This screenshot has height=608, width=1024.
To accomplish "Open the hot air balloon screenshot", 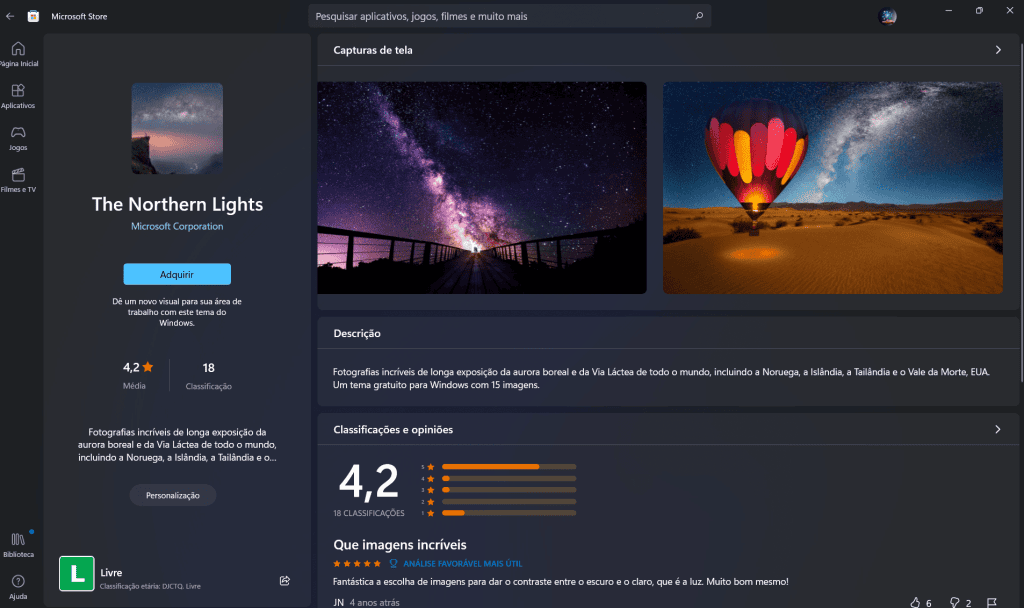I will (x=833, y=187).
